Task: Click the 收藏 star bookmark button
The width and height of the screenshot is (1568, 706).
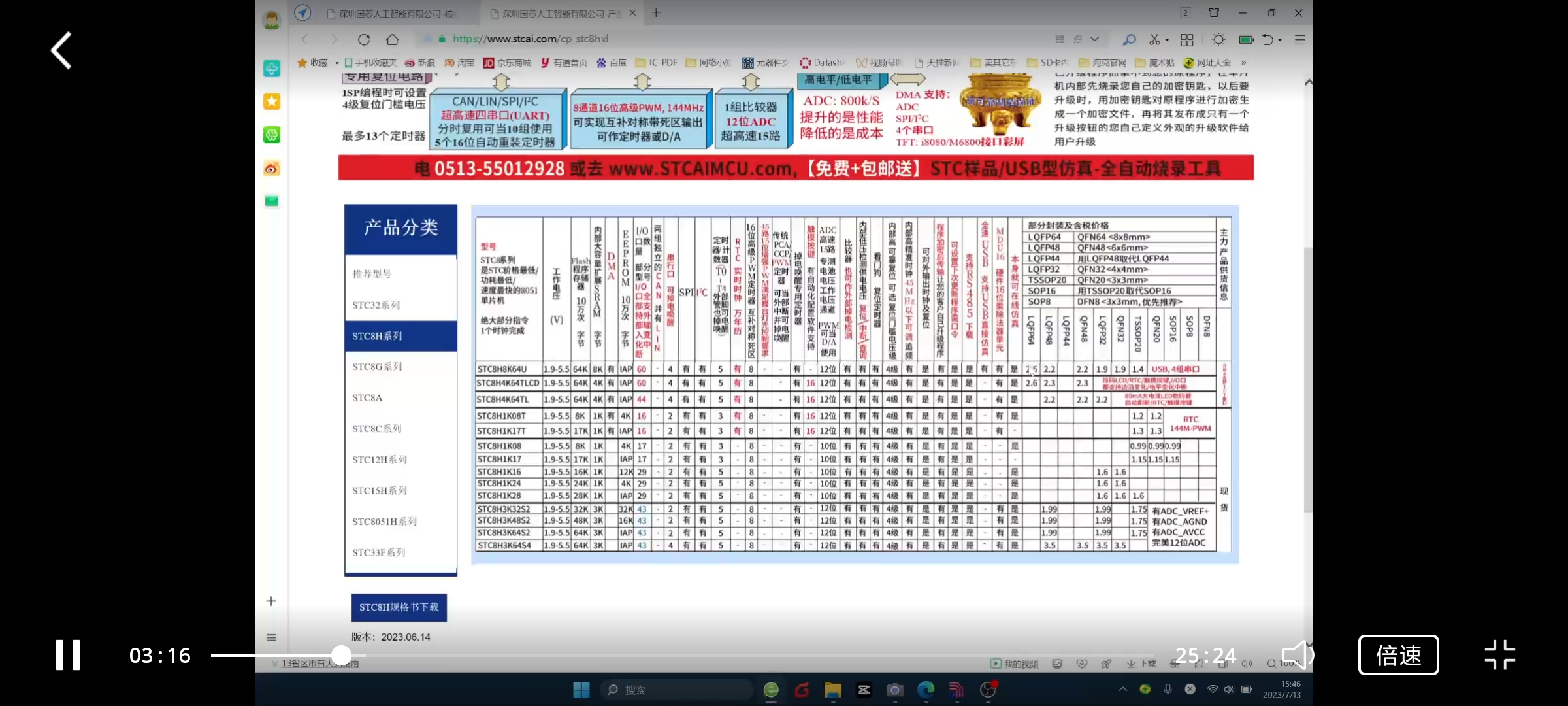Action: (x=312, y=63)
